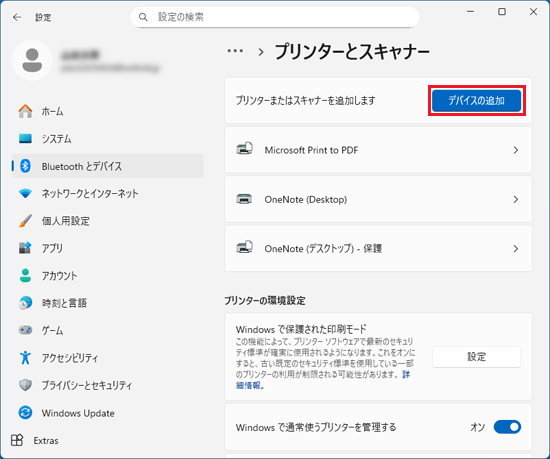The image size is (550, 459).
Task: Open Extras entry
Action: coord(35,440)
